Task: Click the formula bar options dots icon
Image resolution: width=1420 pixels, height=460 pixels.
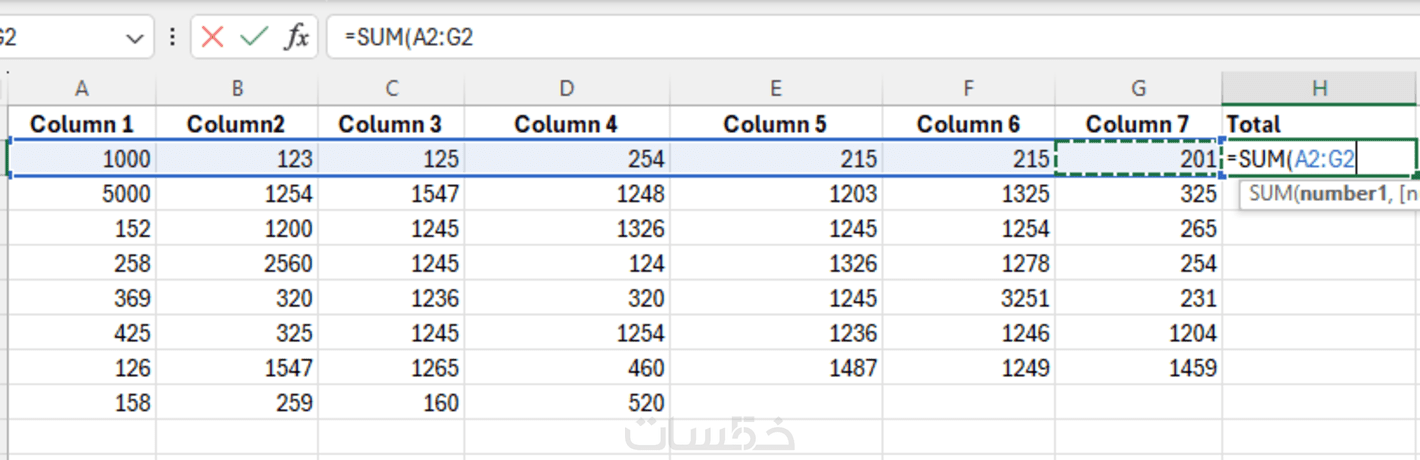Action: pos(172,38)
